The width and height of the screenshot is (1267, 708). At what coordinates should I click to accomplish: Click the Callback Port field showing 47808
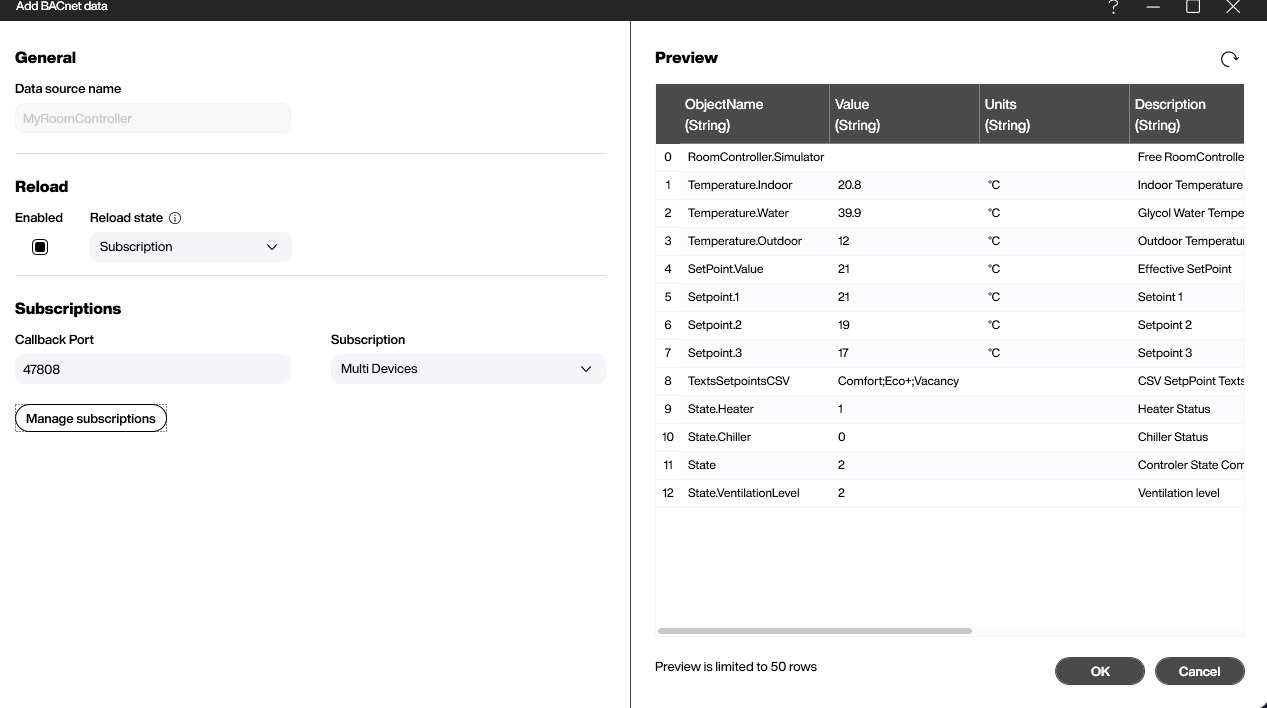point(152,369)
